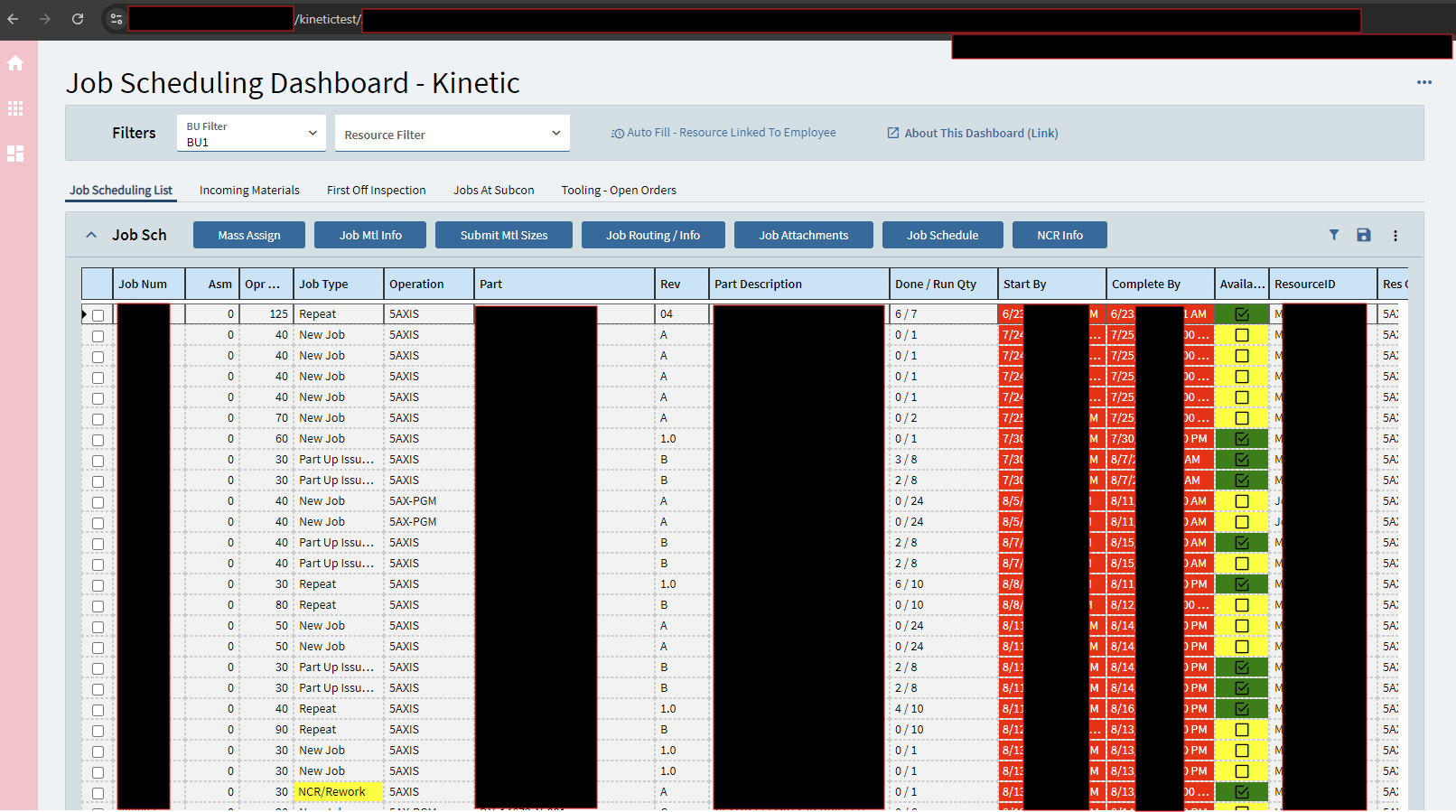
Task: Go back with the browser back arrow
Action: (x=13, y=19)
